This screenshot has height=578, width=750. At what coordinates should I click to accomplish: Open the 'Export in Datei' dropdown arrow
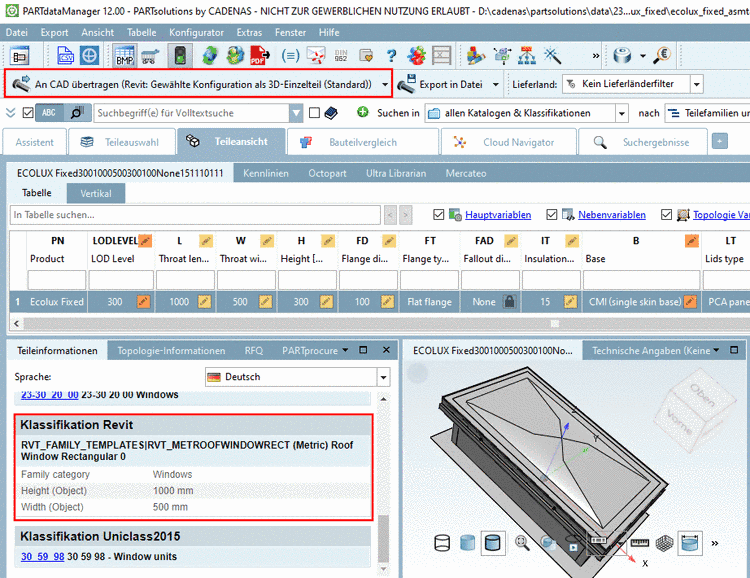coord(496,84)
